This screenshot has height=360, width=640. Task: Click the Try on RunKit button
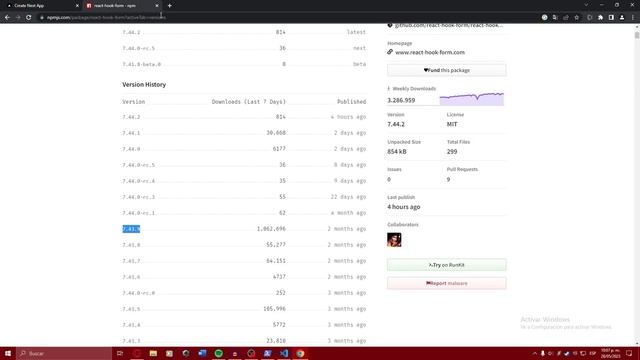click(x=447, y=265)
